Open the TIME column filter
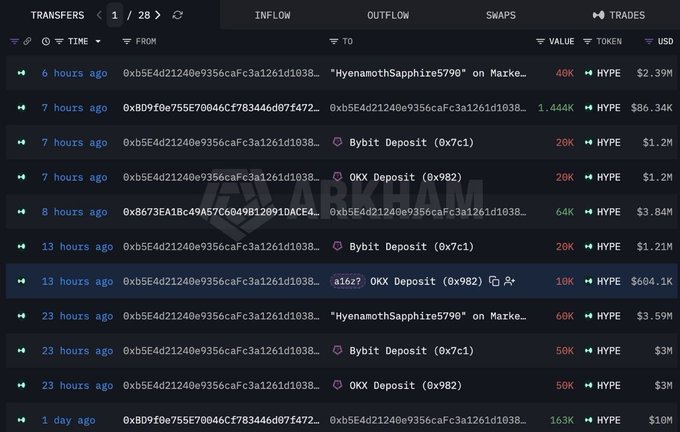The width and height of the screenshot is (680, 432). (x=59, y=41)
